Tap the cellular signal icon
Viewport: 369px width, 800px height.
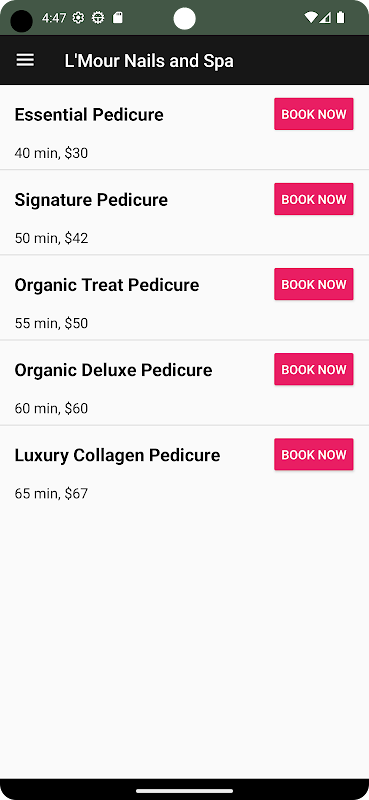tap(325, 18)
